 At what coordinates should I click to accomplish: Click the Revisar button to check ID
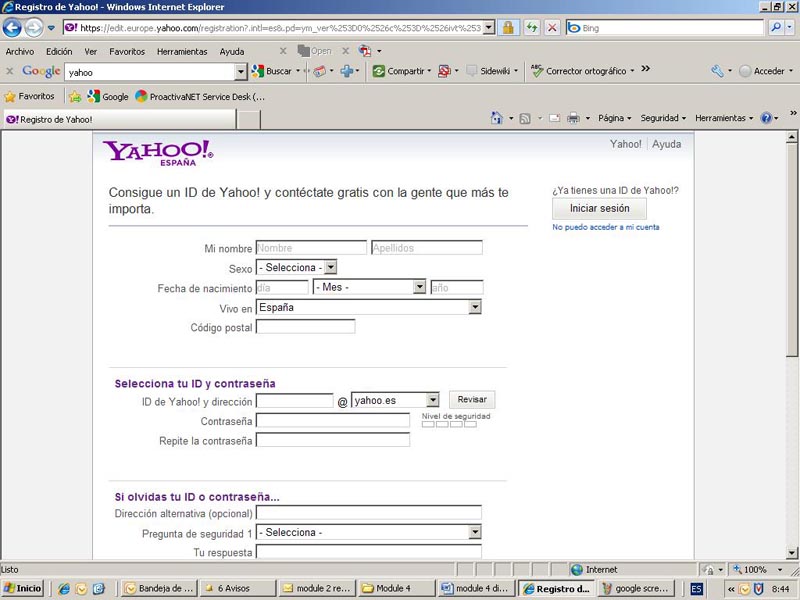click(472, 399)
